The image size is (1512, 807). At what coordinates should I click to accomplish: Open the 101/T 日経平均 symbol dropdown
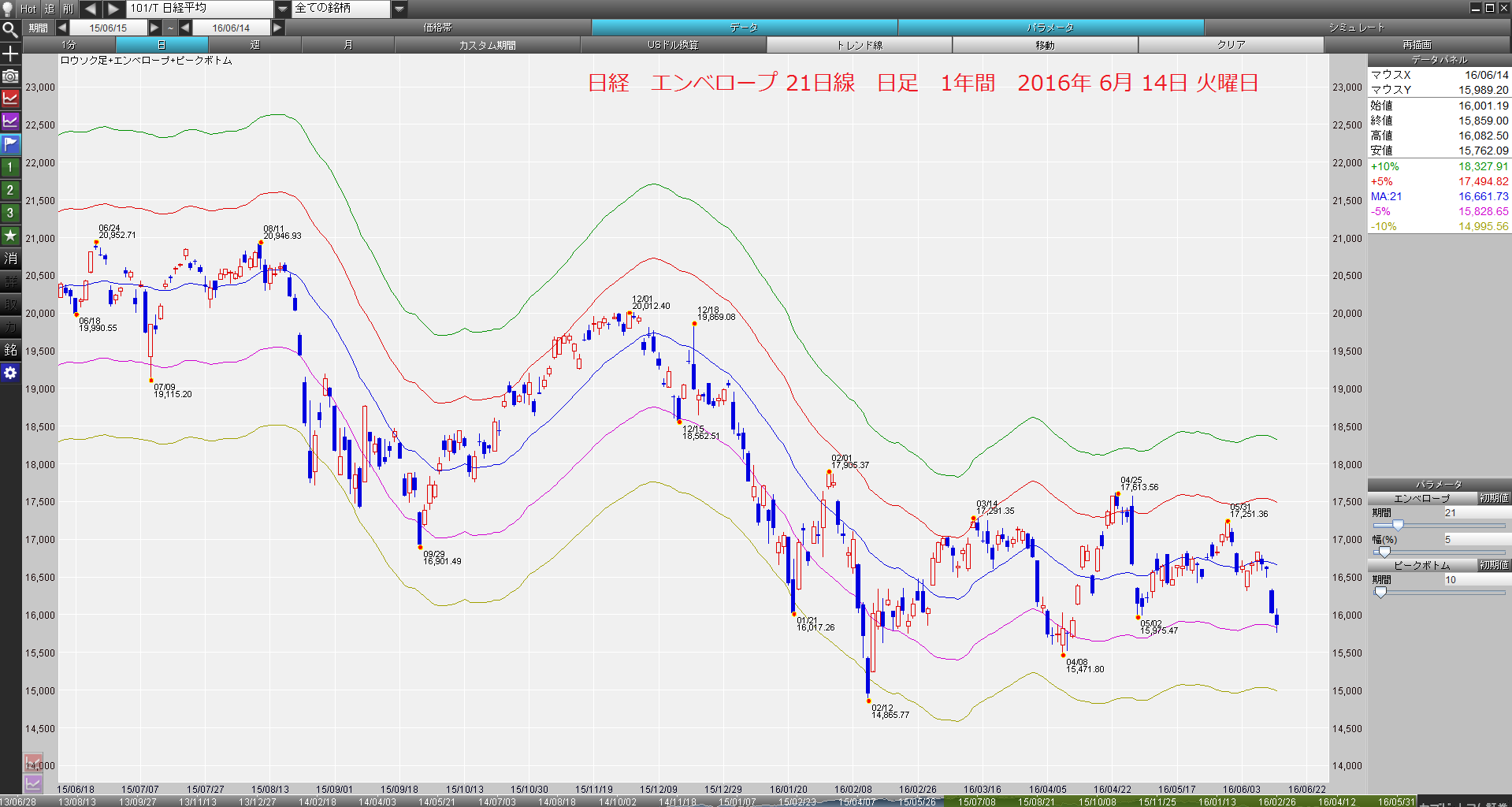pos(283,9)
